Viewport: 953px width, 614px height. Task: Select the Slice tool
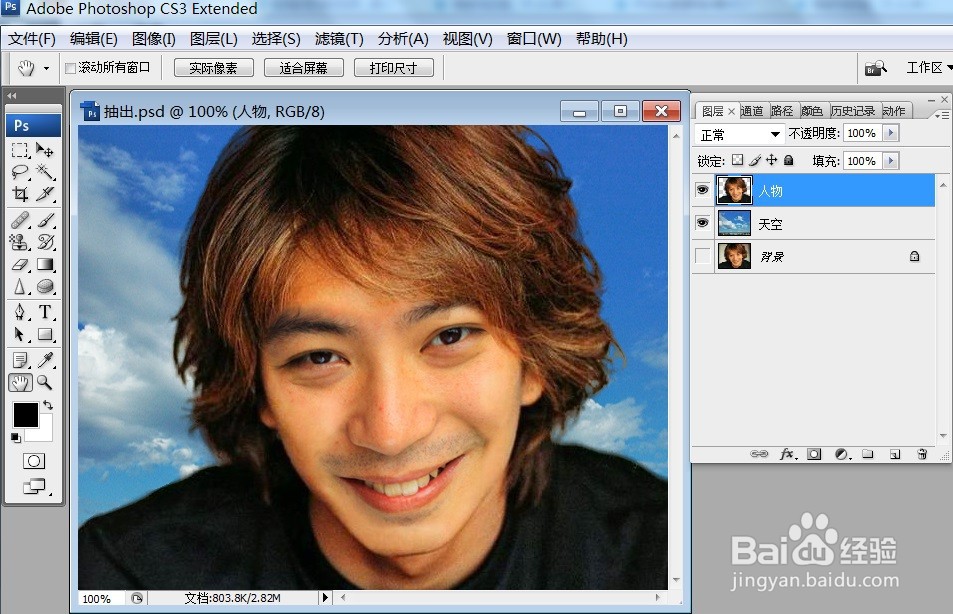[x=44, y=194]
